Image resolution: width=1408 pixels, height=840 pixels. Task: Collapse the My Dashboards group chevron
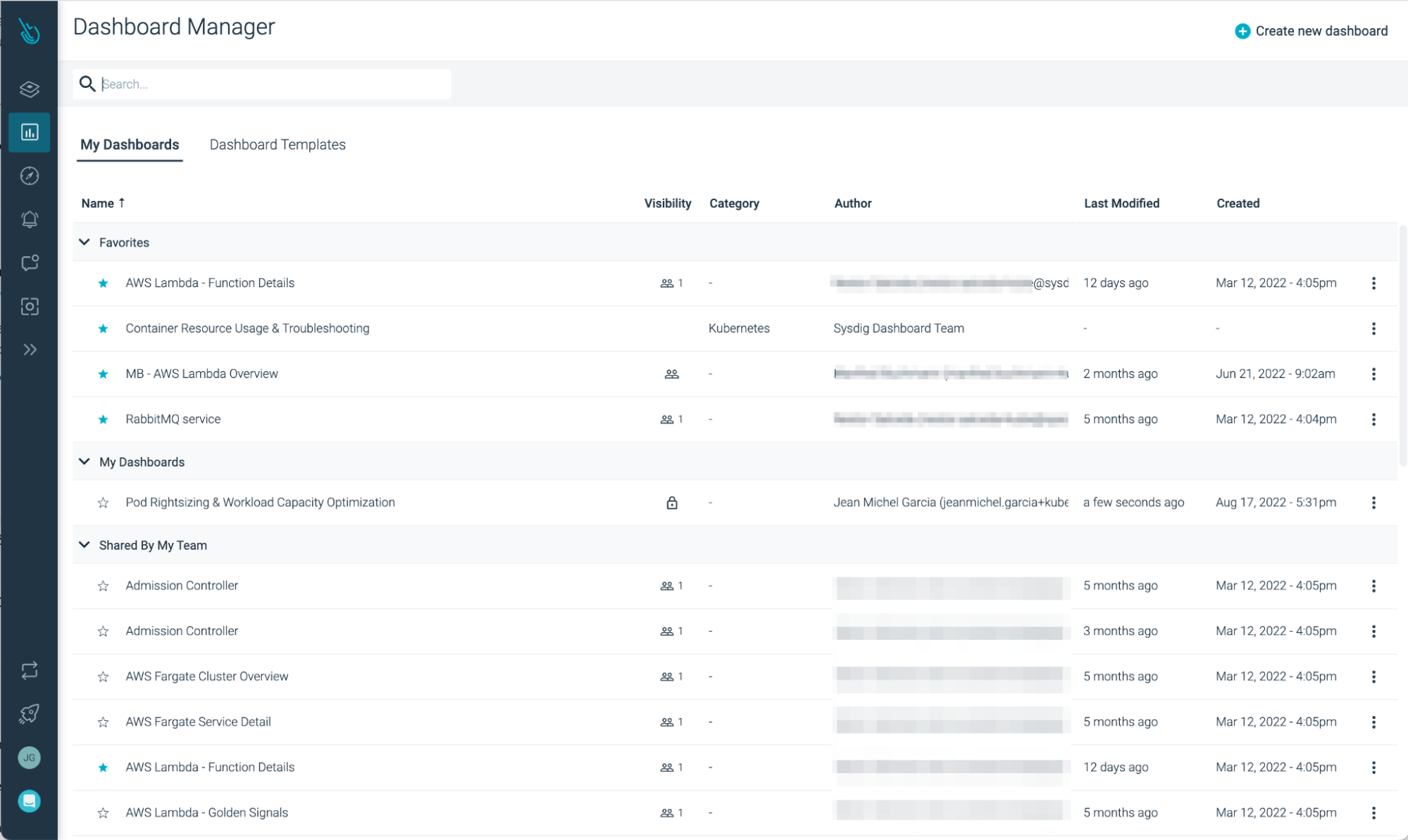click(x=85, y=462)
